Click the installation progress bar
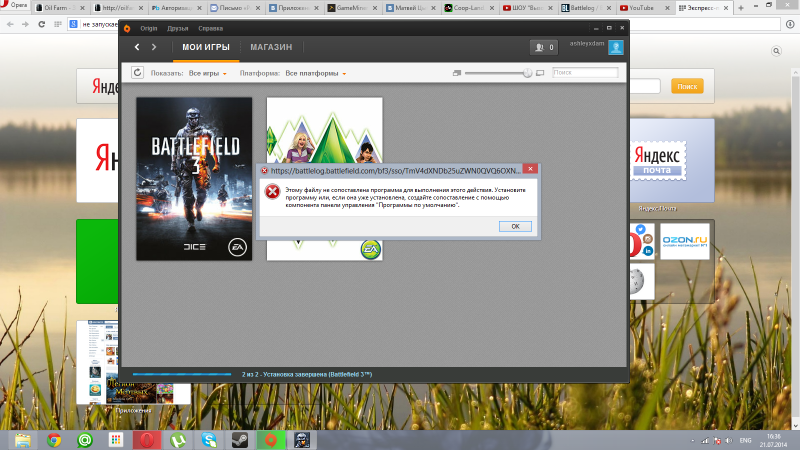800x450 pixels. tap(182, 374)
